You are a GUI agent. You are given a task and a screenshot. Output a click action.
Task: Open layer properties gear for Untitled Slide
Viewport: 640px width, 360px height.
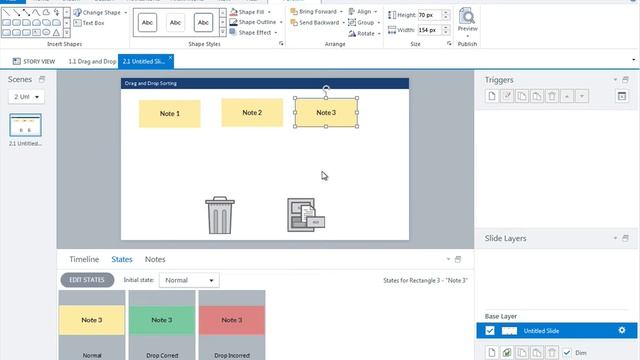(x=622, y=330)
